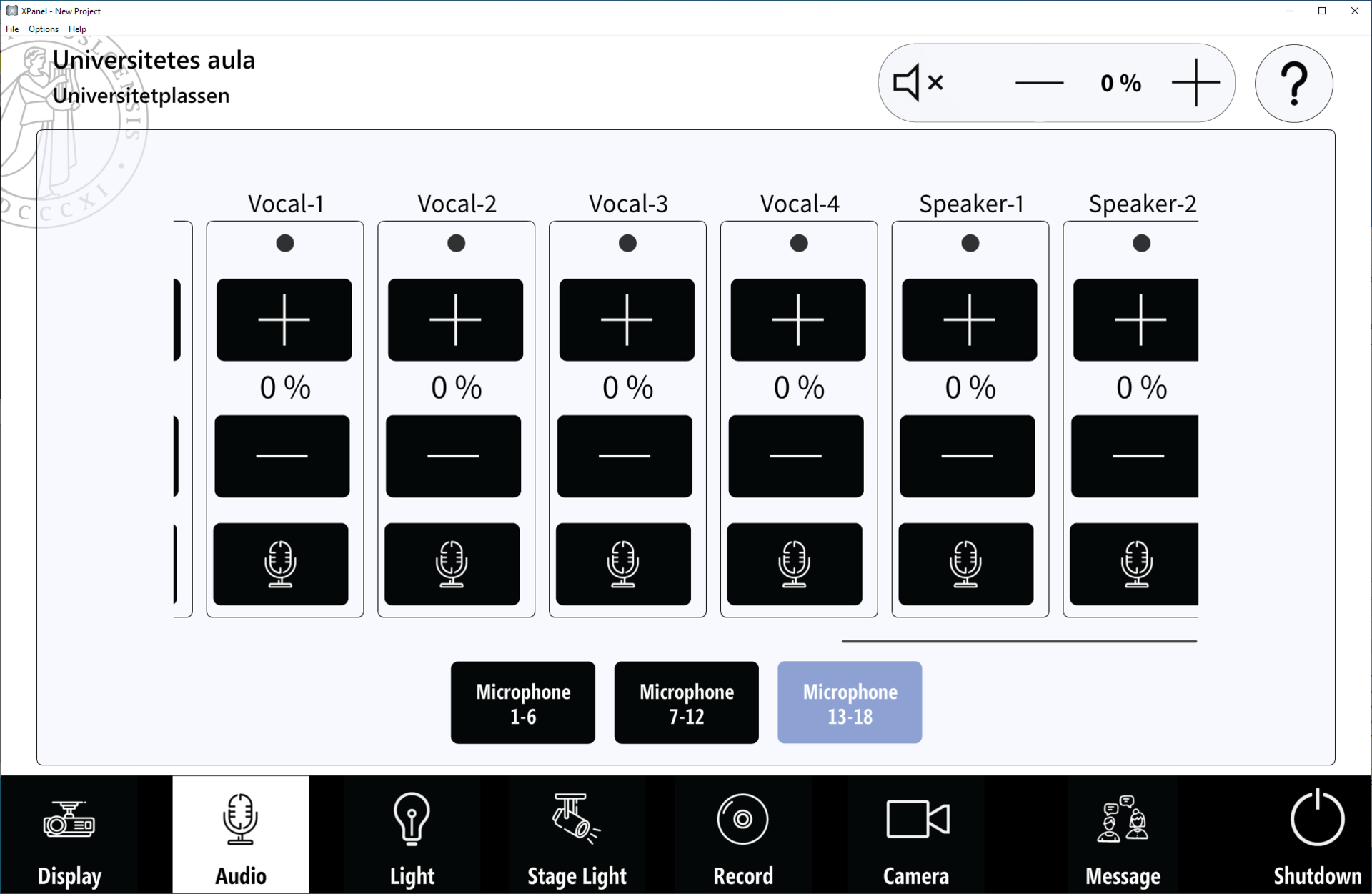The height and width of the screenshot is (894, 1372).
Task: Toggle the Vocal-1 microphone mute
Action: click(x=281, y=564)
